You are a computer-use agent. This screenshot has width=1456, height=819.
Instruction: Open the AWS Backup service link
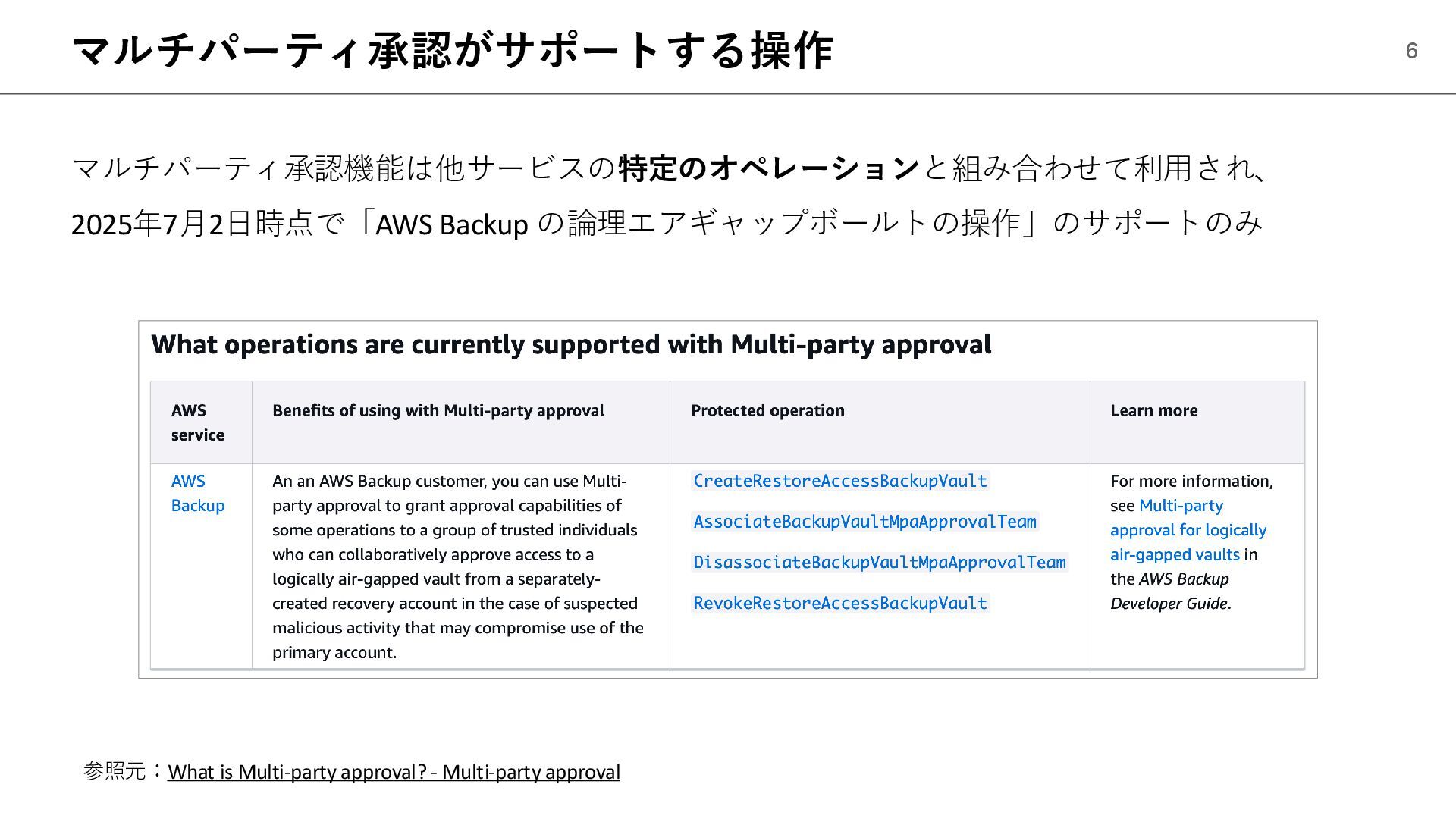[198, 493]
